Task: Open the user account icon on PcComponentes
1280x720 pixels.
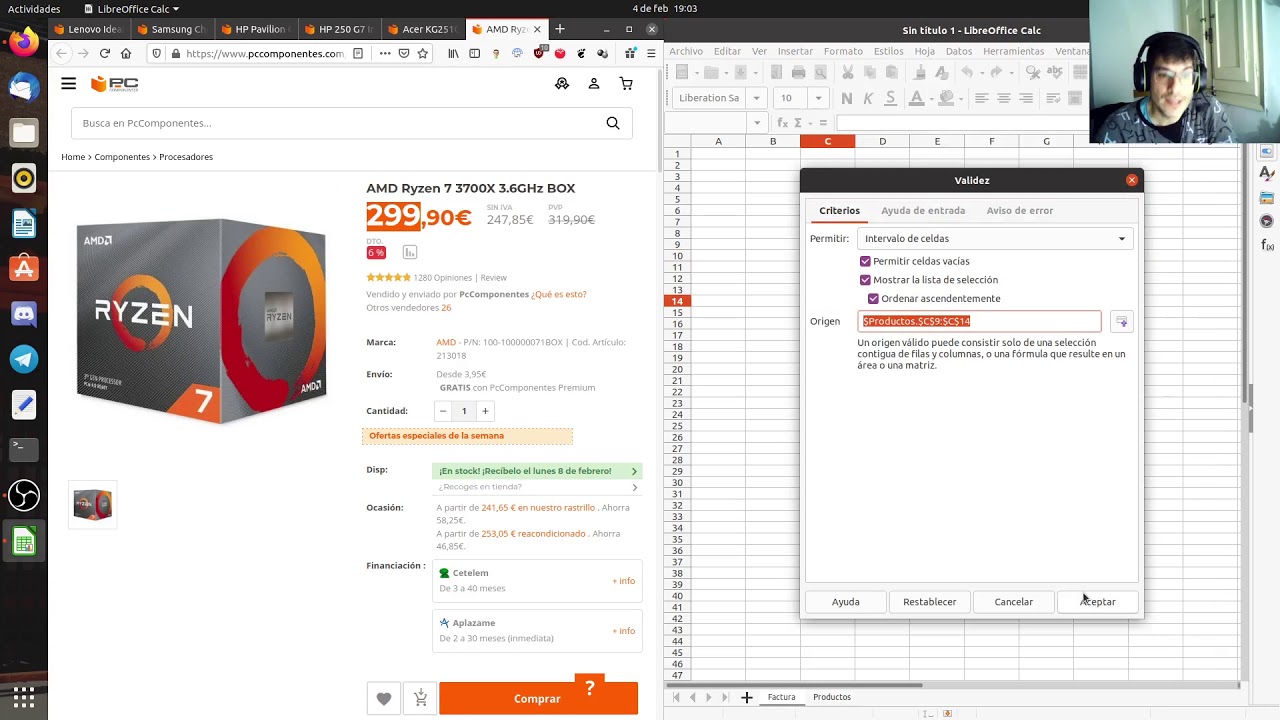Action: (x=594, y=84)
